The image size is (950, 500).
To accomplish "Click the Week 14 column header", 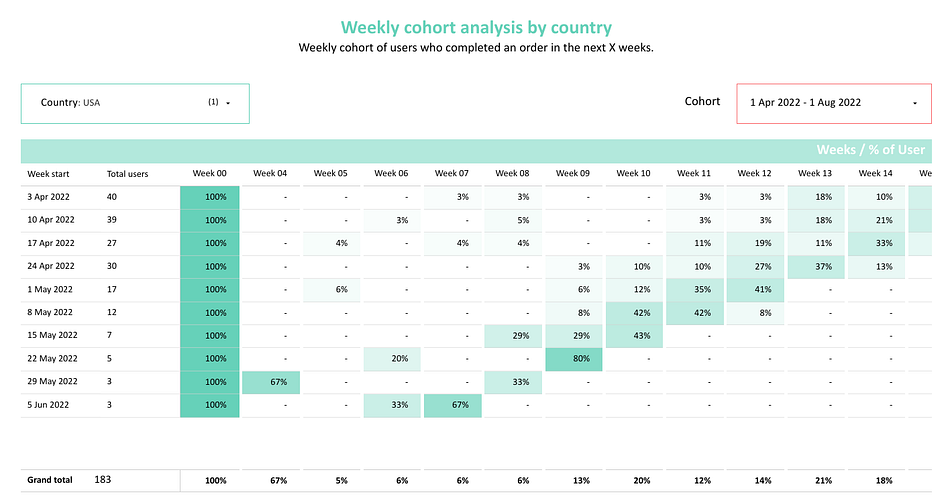I will click(875, 173).
